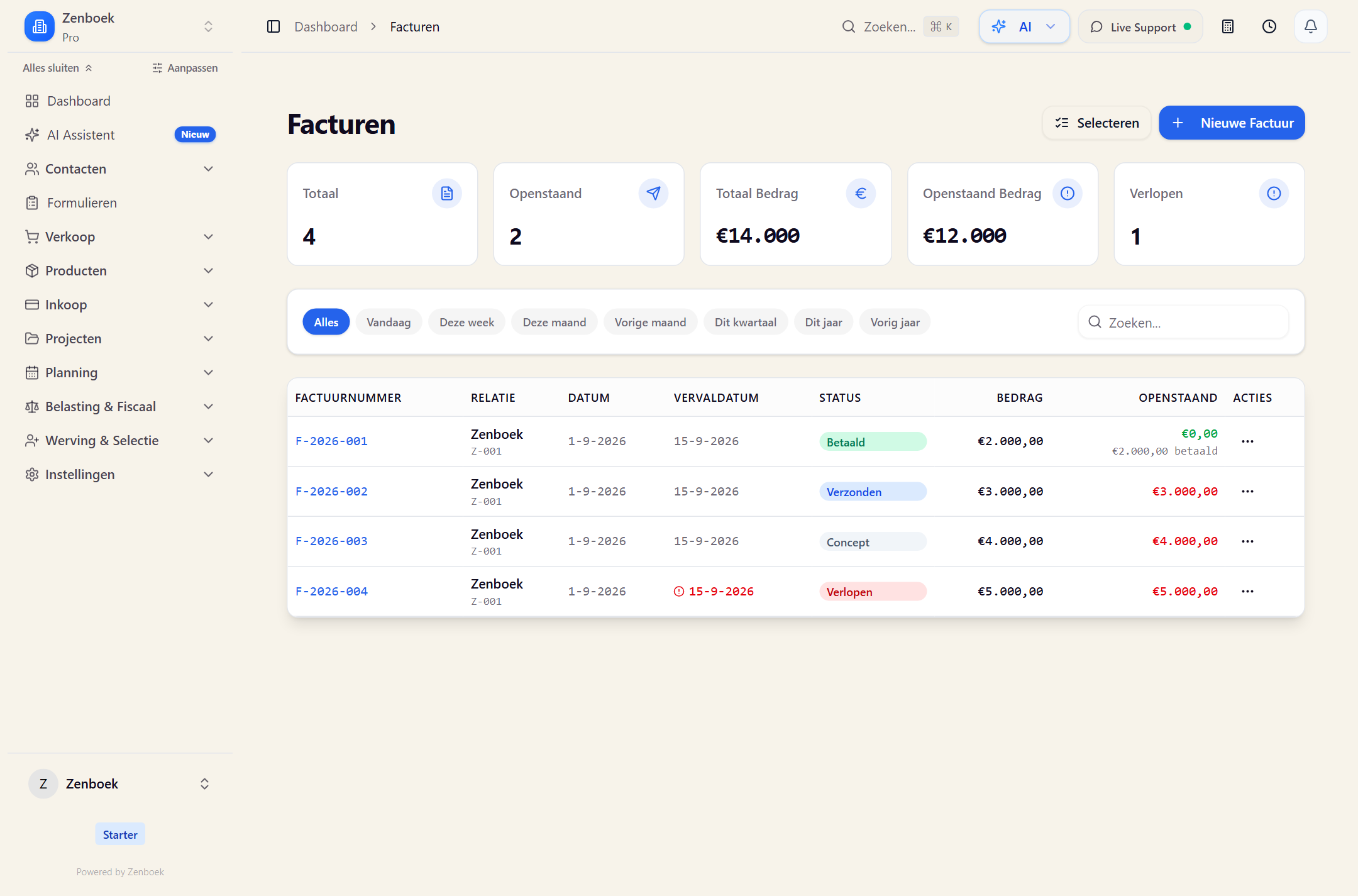Viewport: 1358px width, 896px height.
Task: Click the alert icon on Verlopen card
Action: click(x=1274, y=193)
